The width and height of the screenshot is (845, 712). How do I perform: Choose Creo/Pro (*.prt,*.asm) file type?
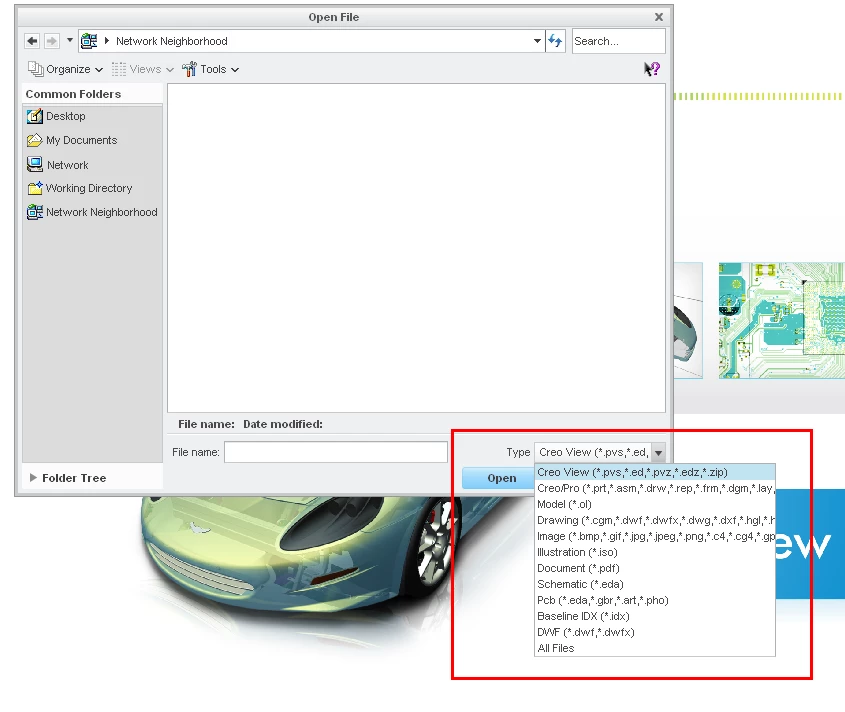[x=655, y=488]
